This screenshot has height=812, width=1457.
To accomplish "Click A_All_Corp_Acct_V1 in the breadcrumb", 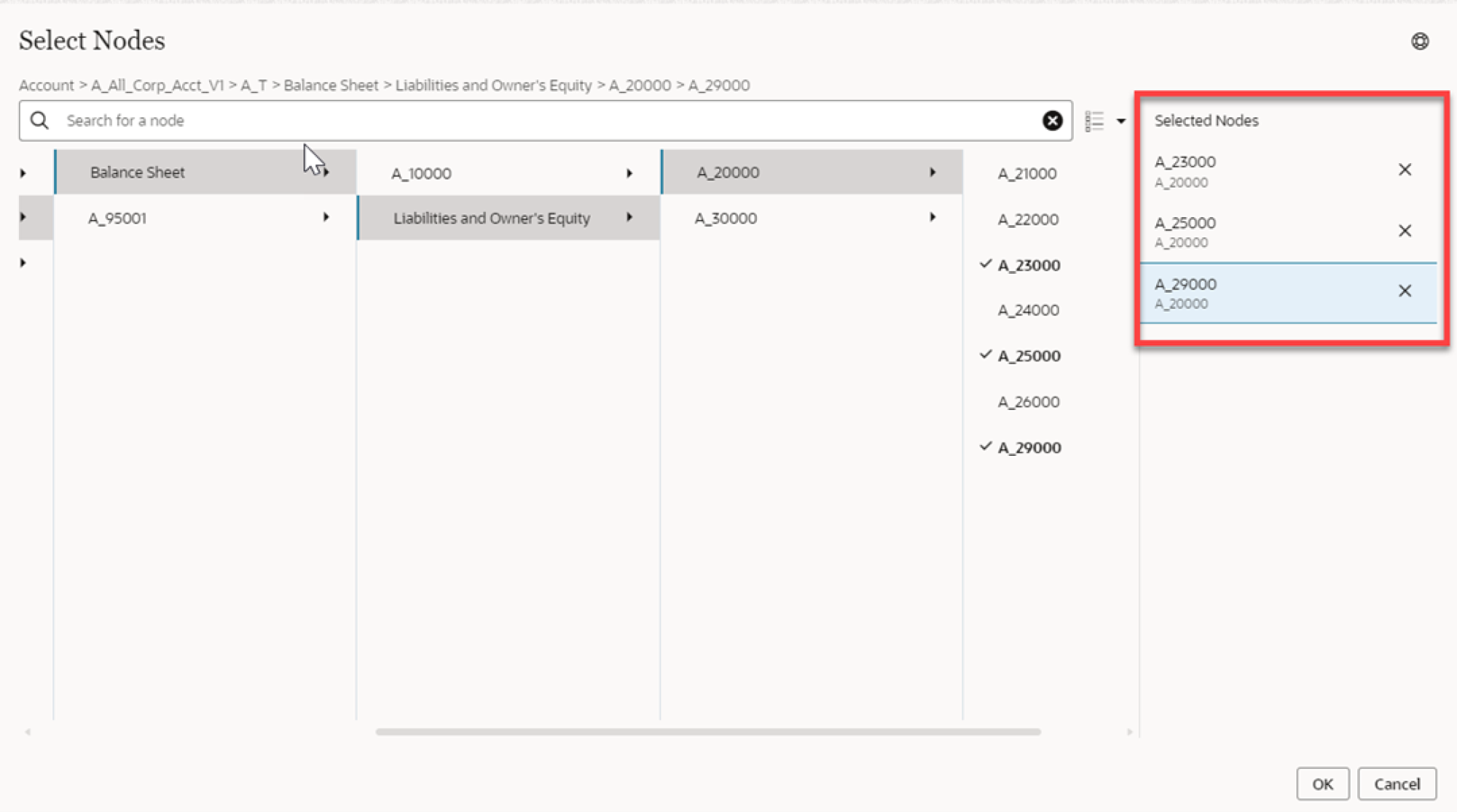I will pyautogui.click(x=157, y=85).
